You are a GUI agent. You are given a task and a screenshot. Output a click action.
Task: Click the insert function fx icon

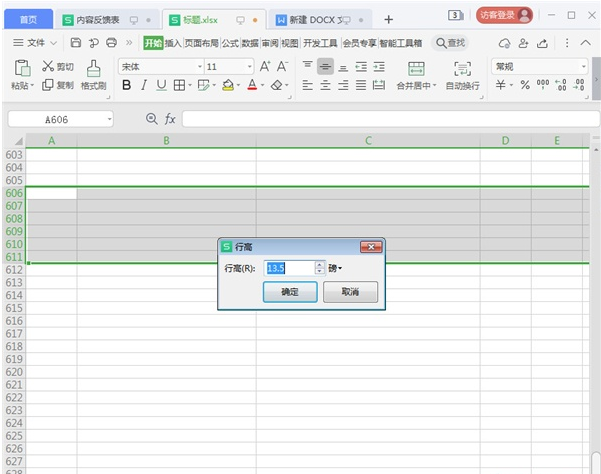(x=170, y=118)
